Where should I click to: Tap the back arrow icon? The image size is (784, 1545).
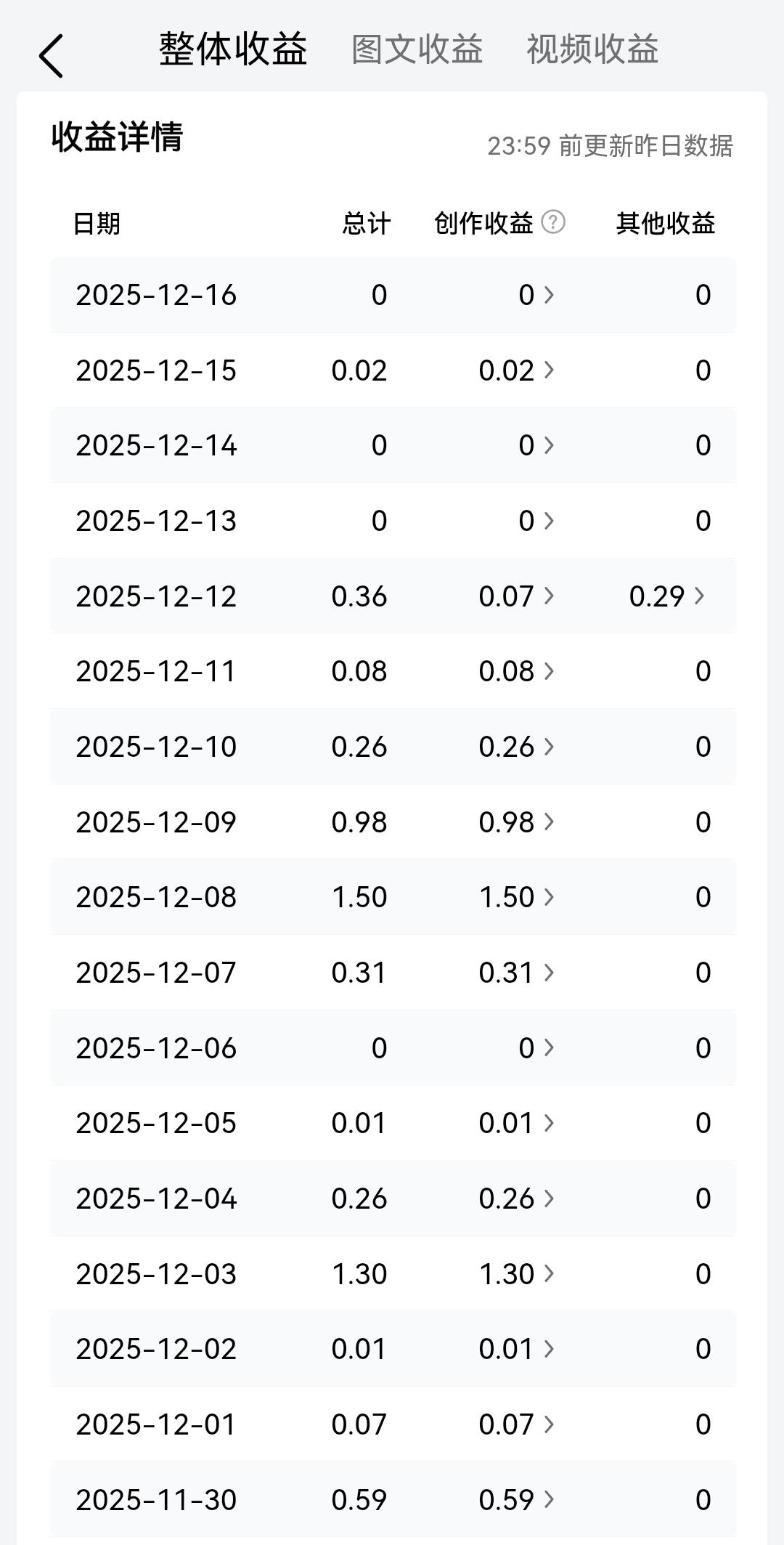point(51,56)
